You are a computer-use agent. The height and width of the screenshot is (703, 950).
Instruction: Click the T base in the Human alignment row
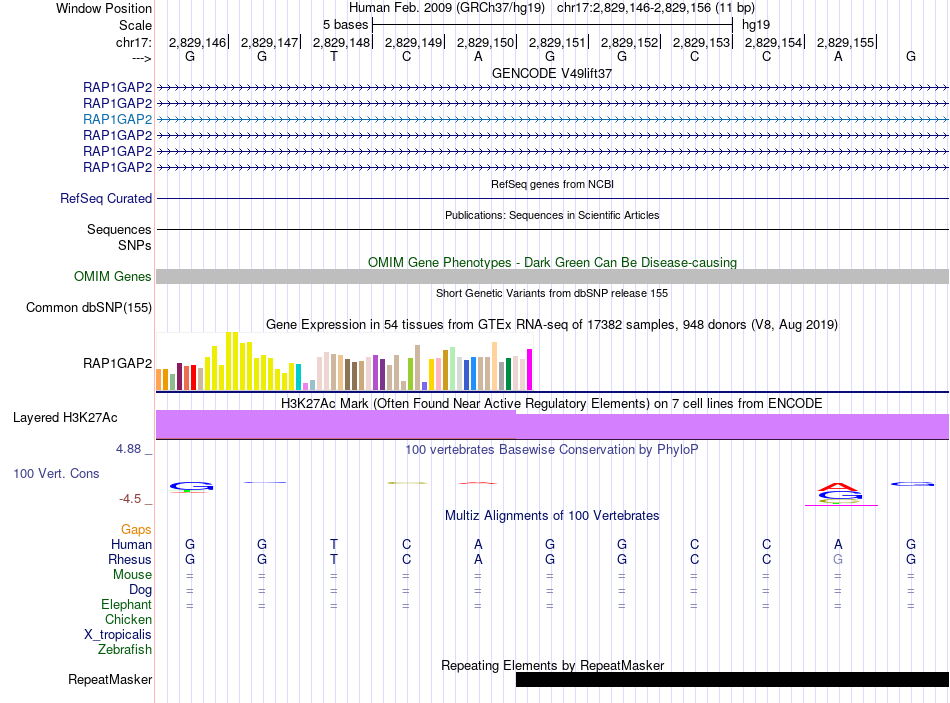tap(334, 544)
